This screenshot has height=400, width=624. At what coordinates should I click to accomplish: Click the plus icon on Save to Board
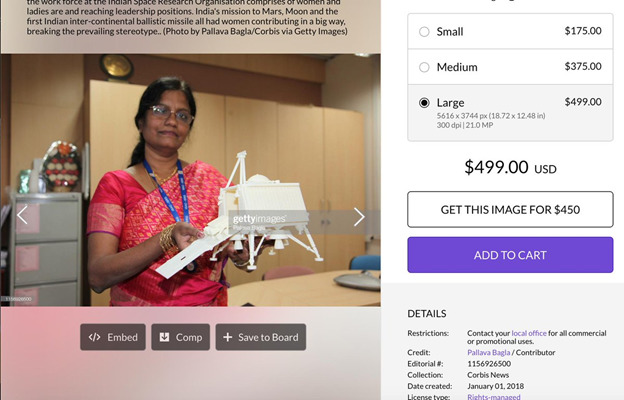pos(227,337)
